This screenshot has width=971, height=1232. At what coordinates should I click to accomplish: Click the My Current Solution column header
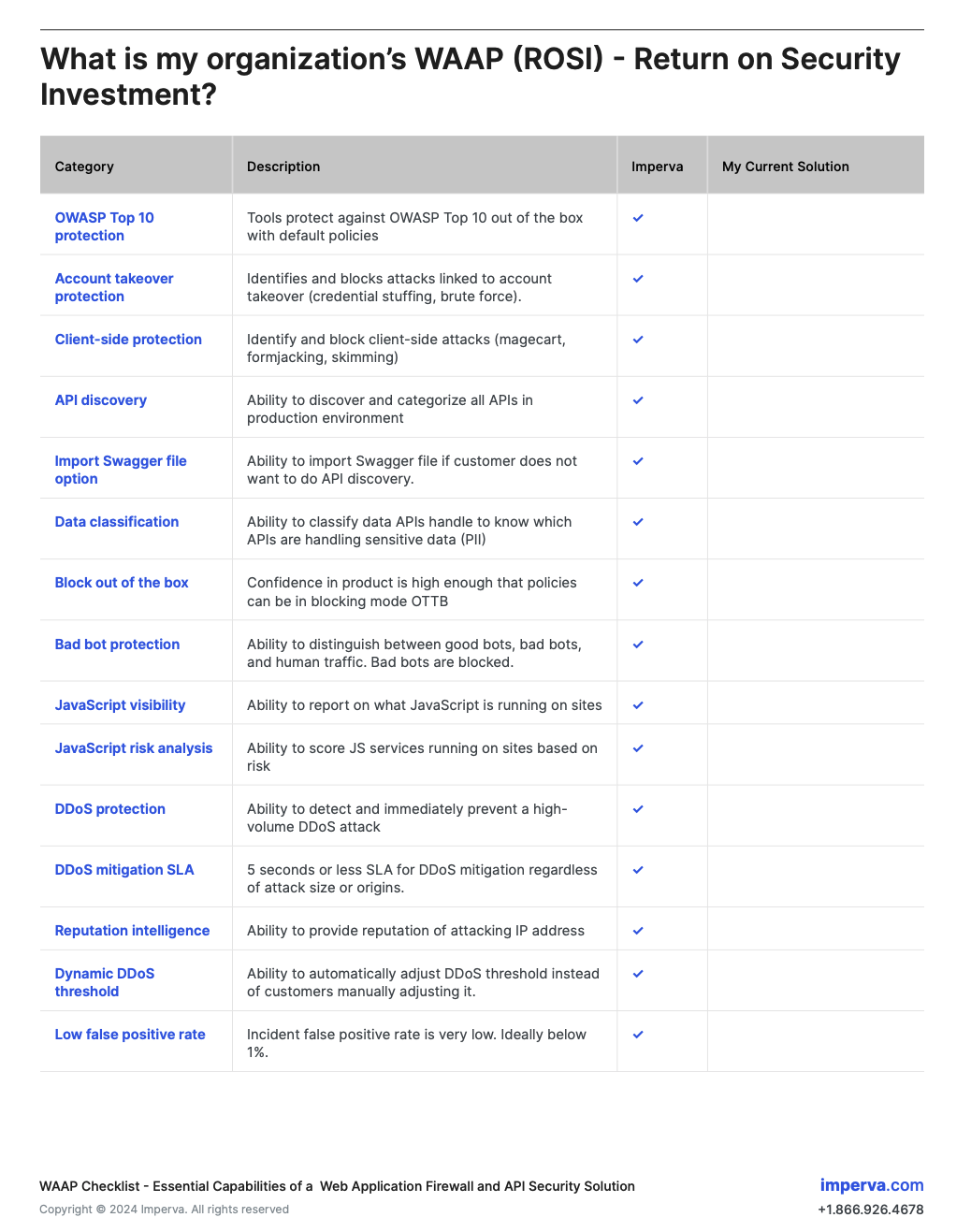[786, 167]
